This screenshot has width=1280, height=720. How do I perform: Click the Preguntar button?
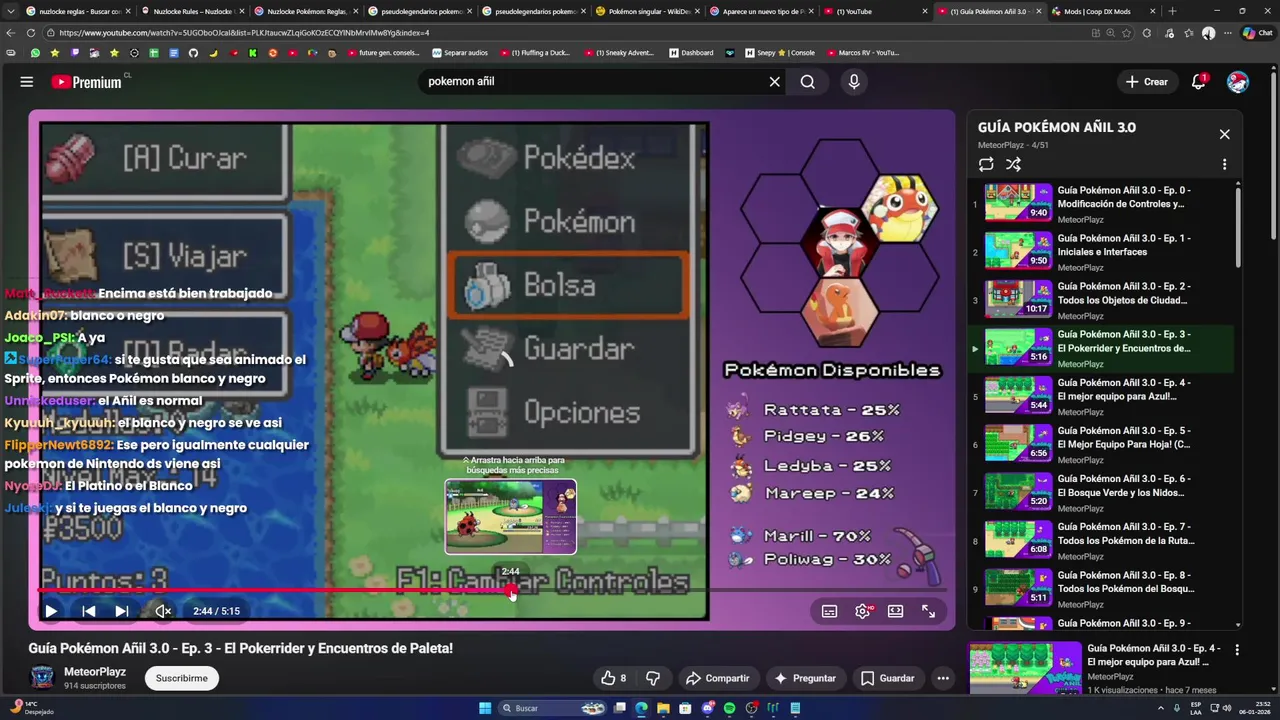pyautogui.click(x=805, y=678)
